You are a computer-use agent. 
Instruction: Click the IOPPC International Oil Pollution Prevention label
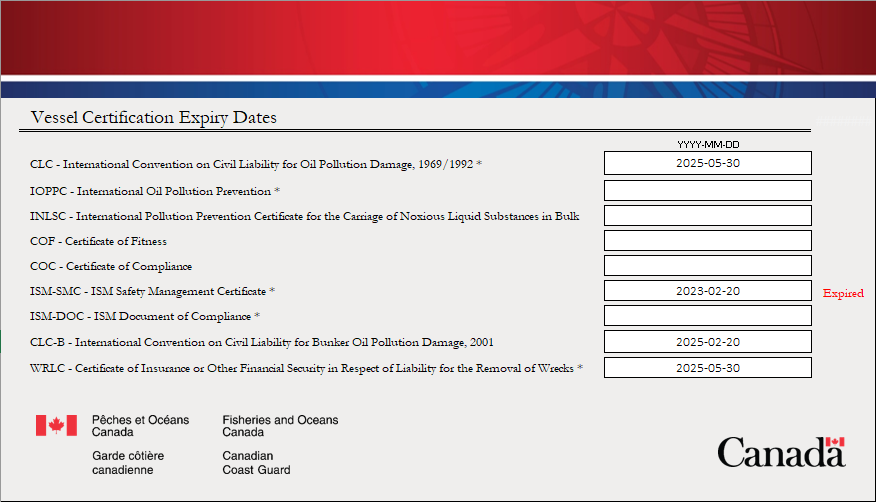(x=152, y=191)
